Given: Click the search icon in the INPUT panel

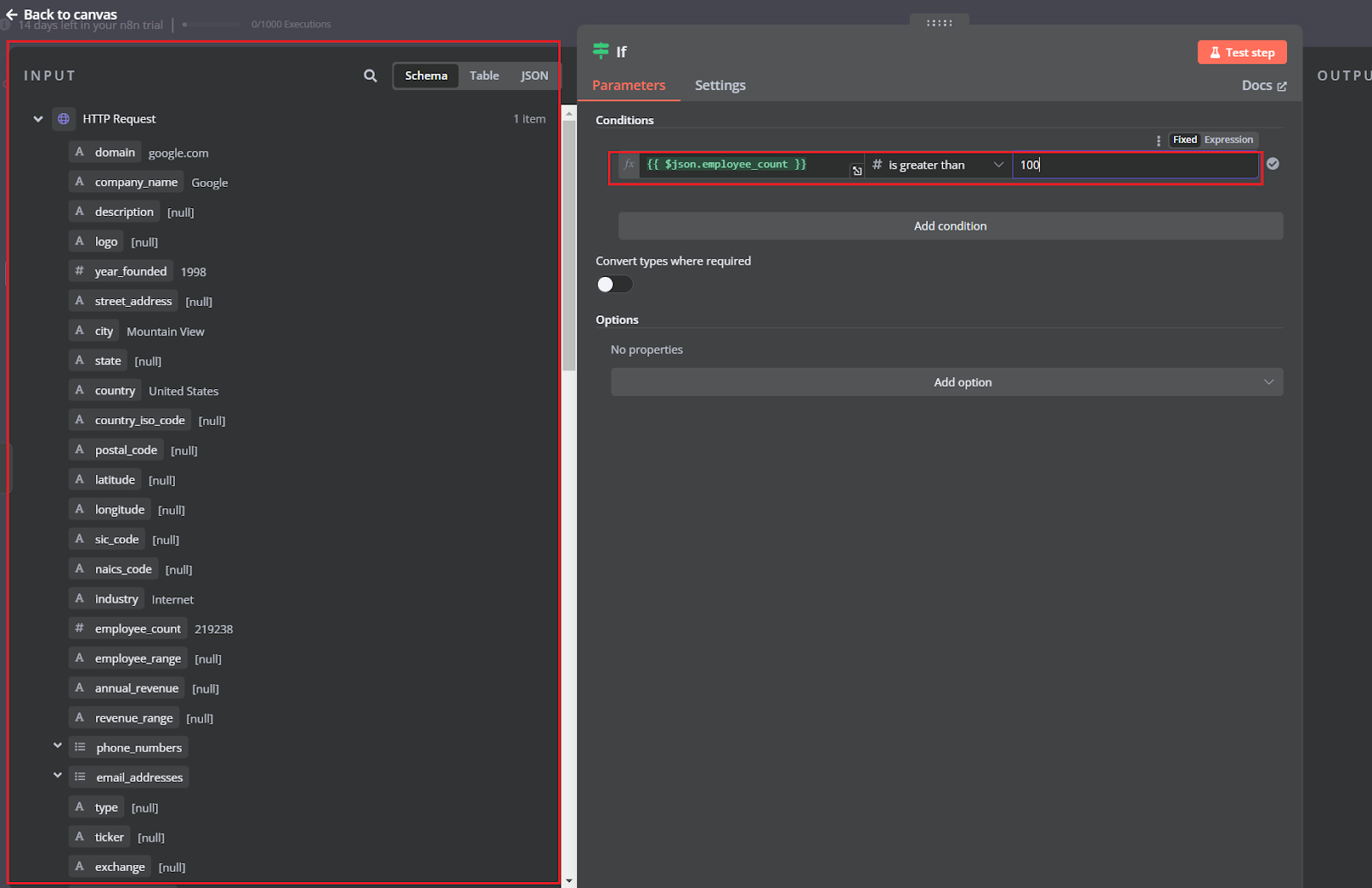Looking at the screenshot, I should coord(370,75).
